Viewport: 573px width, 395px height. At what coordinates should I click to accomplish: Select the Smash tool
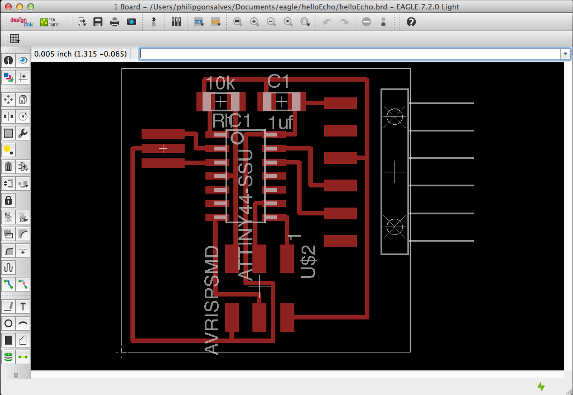(x=8, y=234)
